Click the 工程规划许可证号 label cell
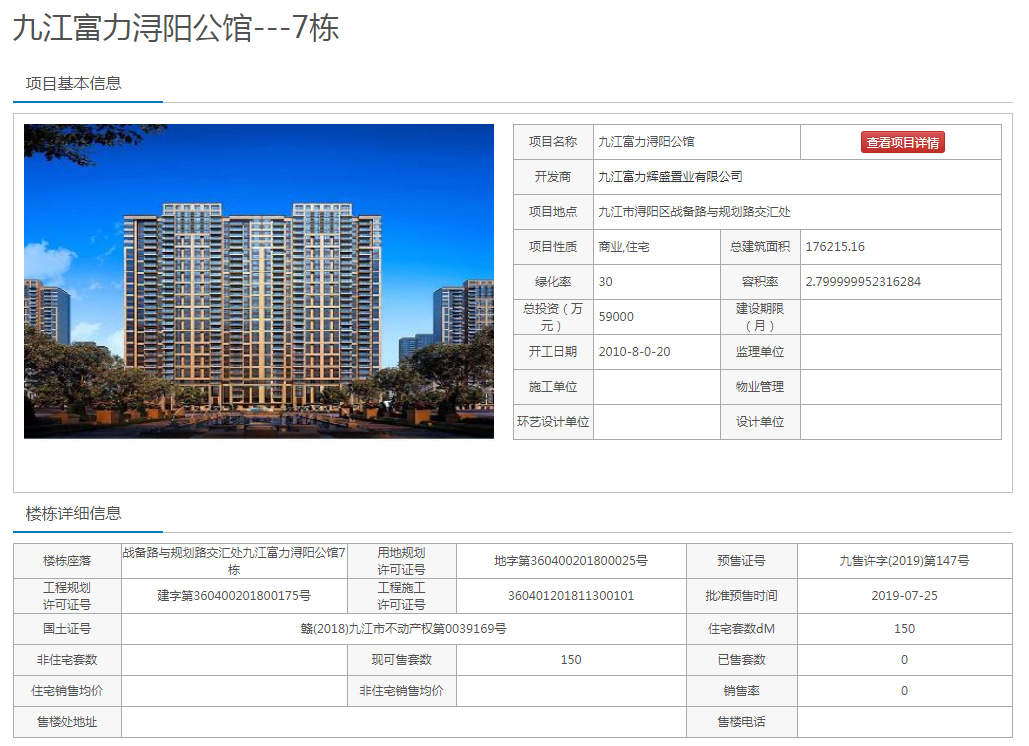This screenshot has width=1029, height=746. click(x=67, y=596)
